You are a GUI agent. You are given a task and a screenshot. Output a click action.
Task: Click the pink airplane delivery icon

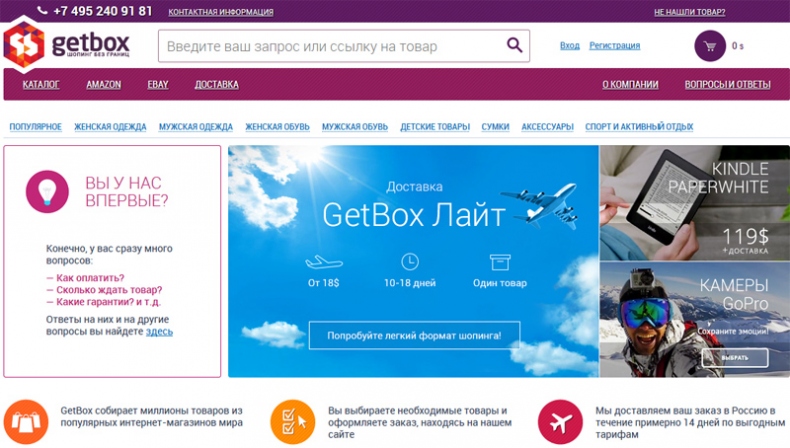pyautogui.click(x=560, y=422)
